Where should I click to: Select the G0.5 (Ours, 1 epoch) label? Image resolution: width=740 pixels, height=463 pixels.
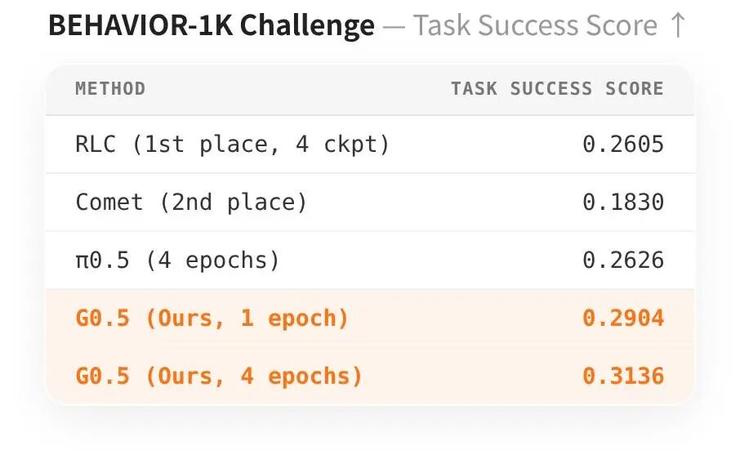212,319
